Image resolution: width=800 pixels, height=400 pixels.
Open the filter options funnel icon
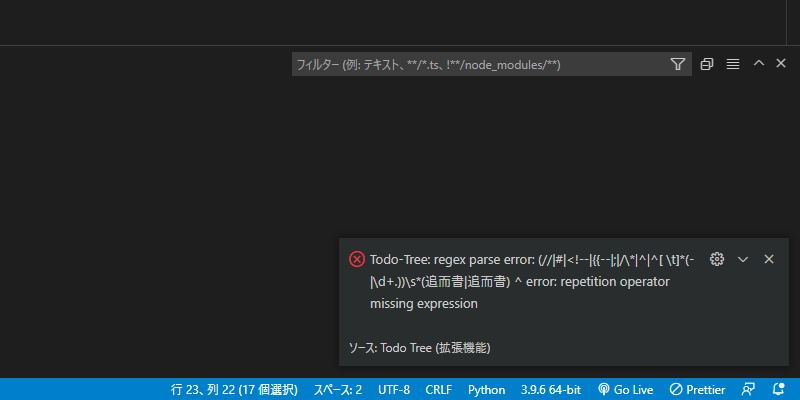point(678,64)
